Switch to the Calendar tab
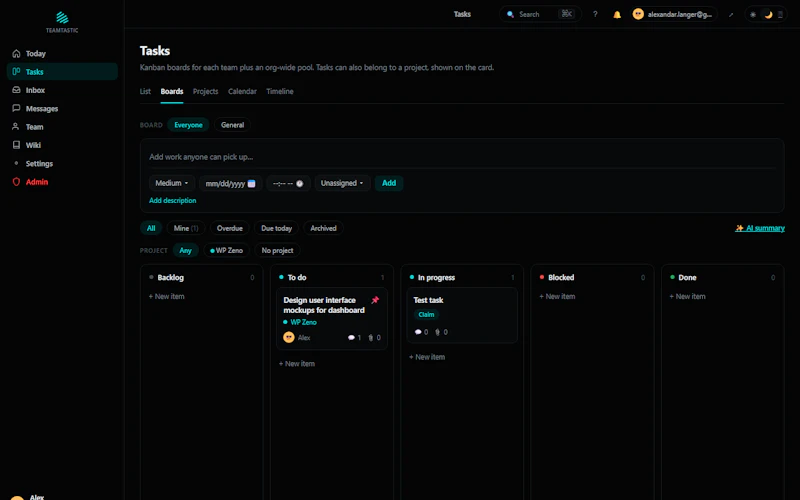Image resolution: width=800 pixels, height=500 pixels. (x=242, y=91)
